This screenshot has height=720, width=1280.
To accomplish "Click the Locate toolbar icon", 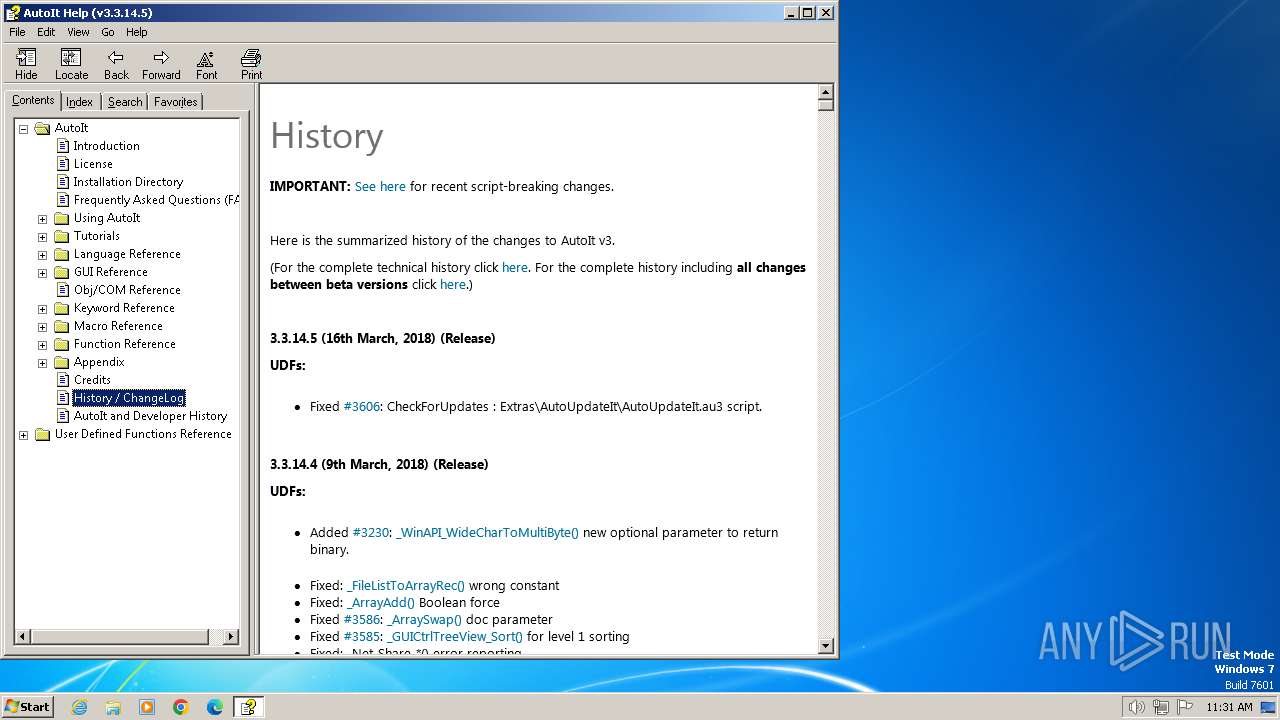I will (71, 64).
